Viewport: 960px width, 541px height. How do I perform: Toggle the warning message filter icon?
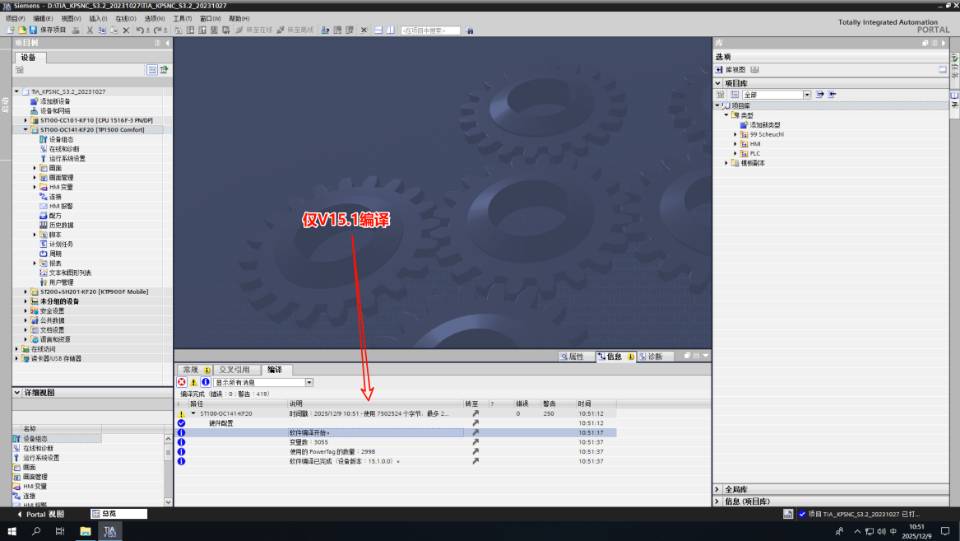193,382
